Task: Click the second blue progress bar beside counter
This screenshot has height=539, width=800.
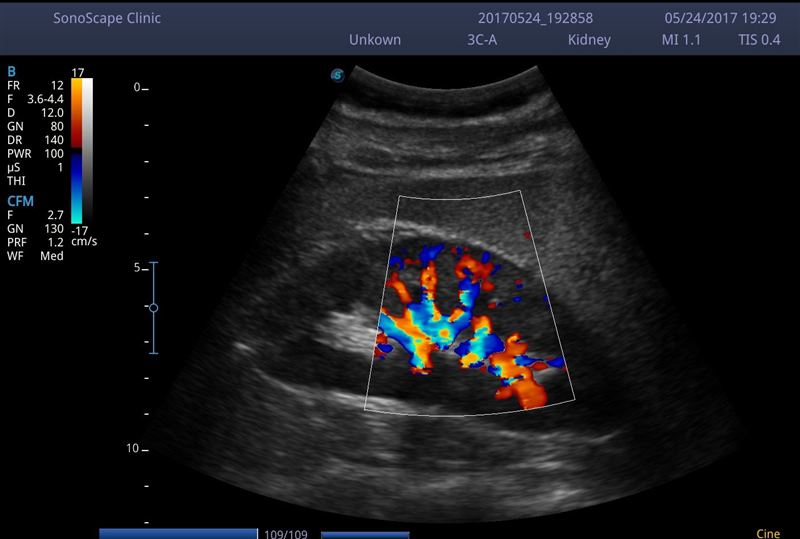Action: [365, 535]
